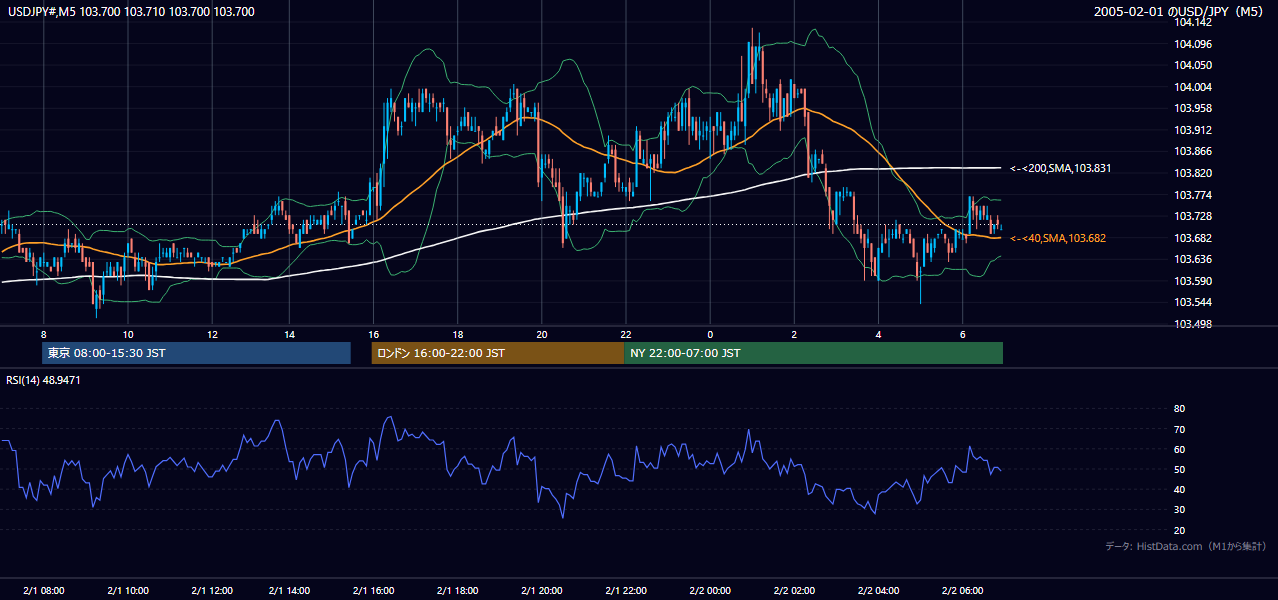
Task: Click the 2/2 04:00 bottom time label
Action: pos(878,590)
